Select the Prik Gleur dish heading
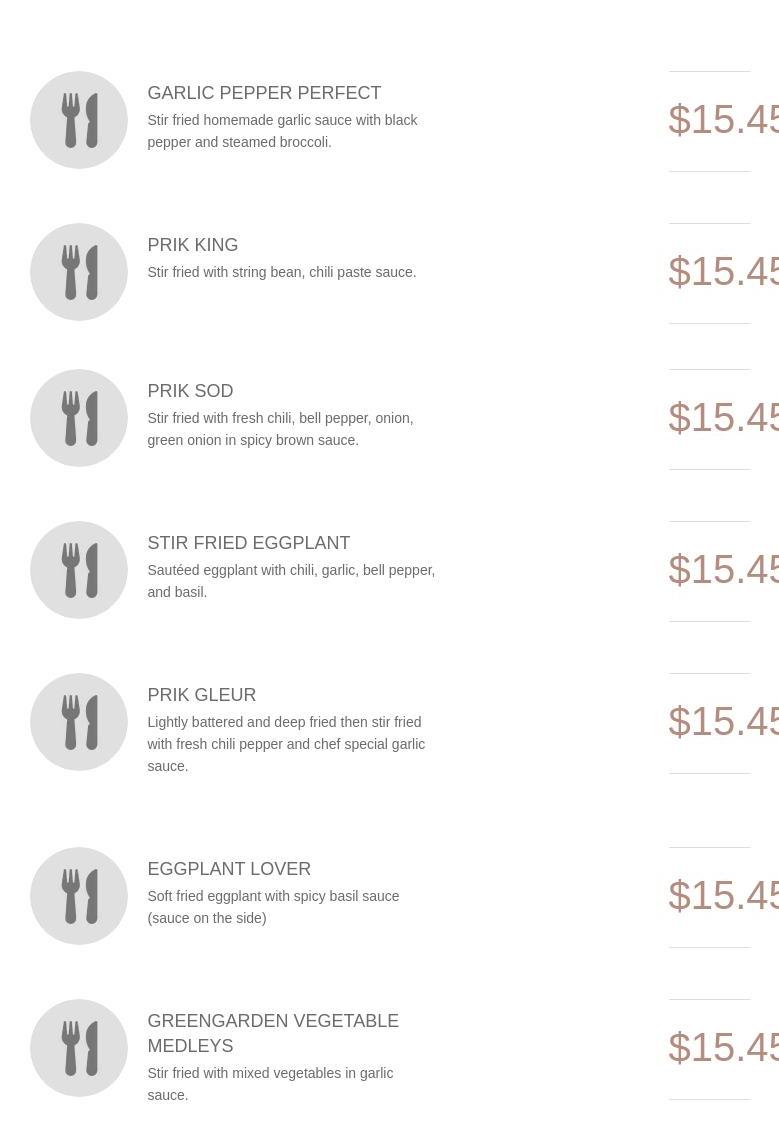The height and width of the screenshot is (1123, 779). 201,695
